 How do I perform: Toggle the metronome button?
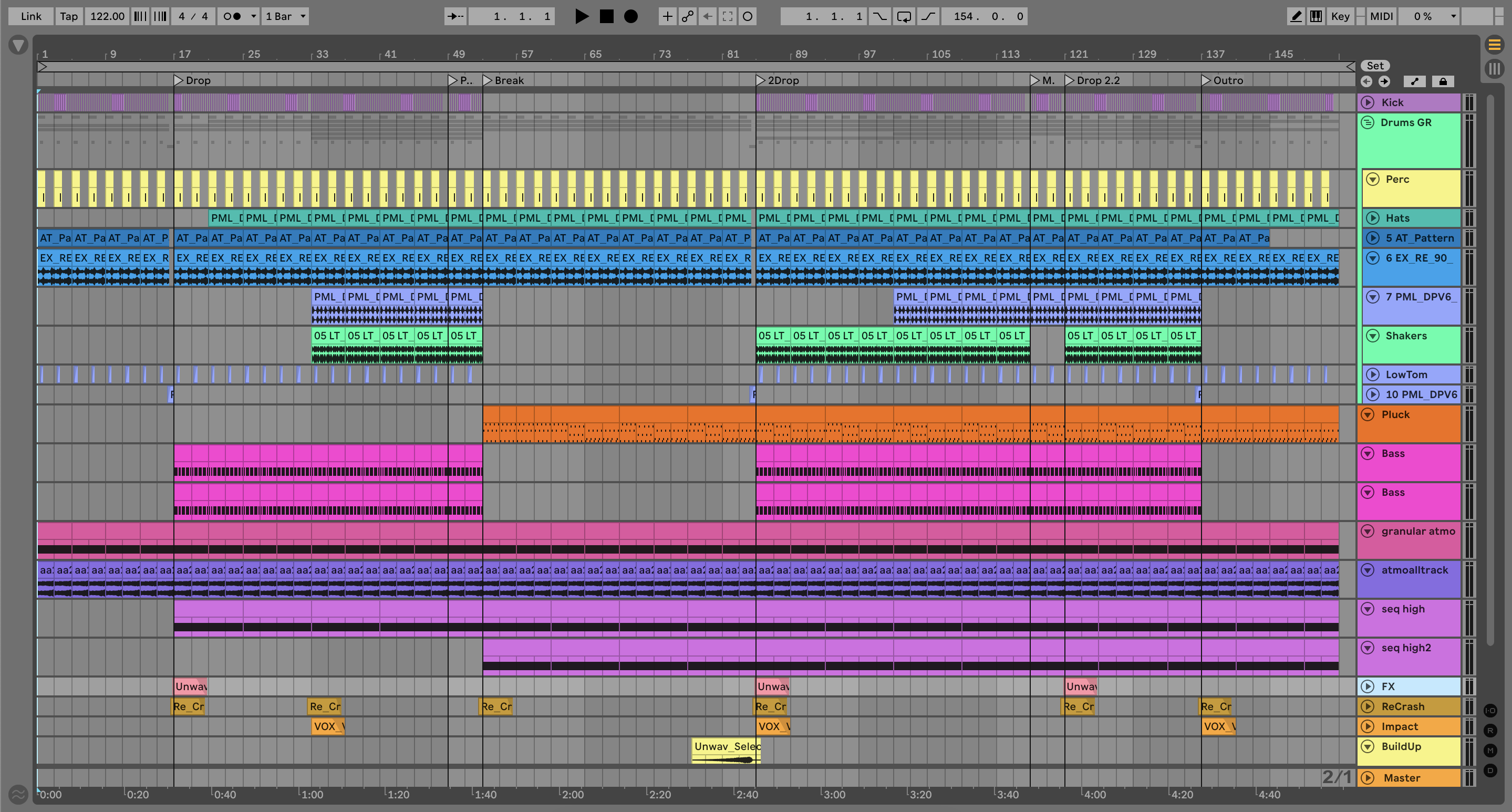232,16
